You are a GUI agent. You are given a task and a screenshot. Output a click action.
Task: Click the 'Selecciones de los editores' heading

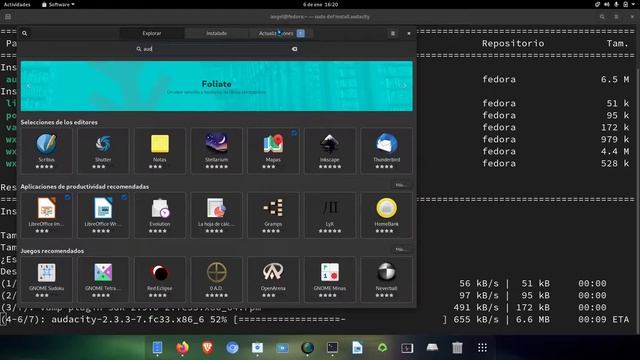(59, 122)
